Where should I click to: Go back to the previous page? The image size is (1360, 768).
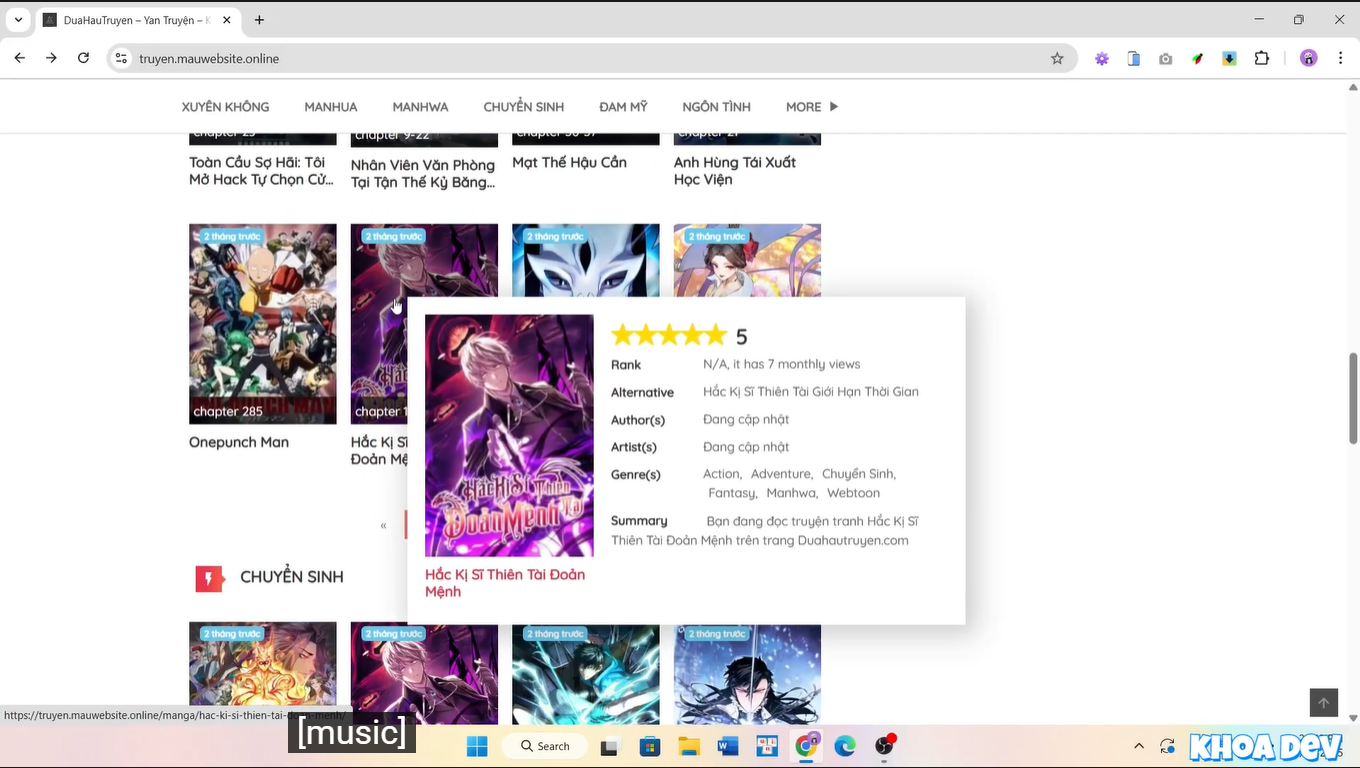coord(20,58)
